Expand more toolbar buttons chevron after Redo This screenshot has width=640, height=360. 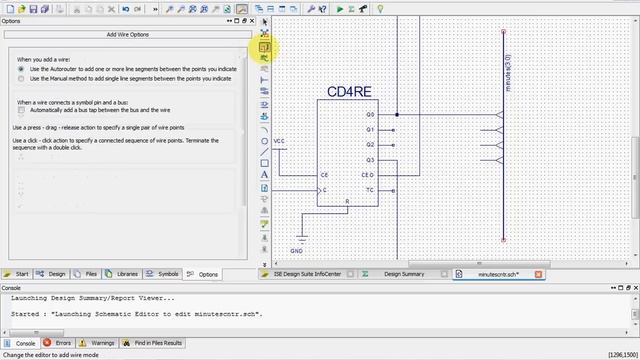[x=155, y=9]
